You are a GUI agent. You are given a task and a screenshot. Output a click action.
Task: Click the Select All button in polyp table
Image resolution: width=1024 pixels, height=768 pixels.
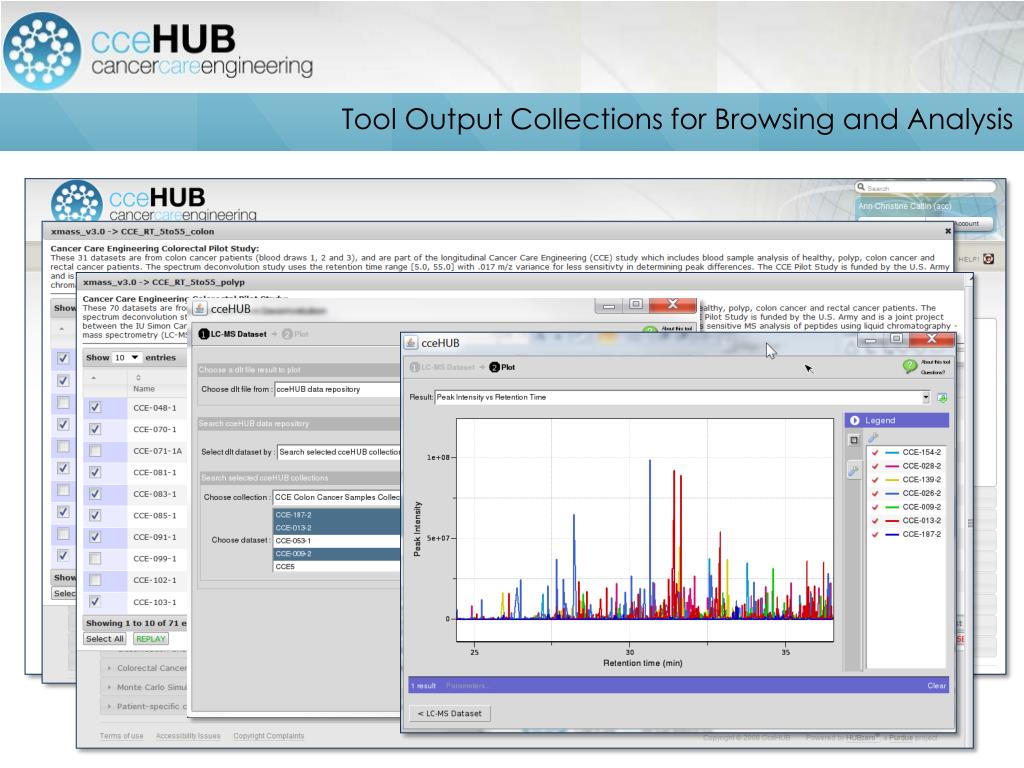pyautogui.click(x=104, y=639)
